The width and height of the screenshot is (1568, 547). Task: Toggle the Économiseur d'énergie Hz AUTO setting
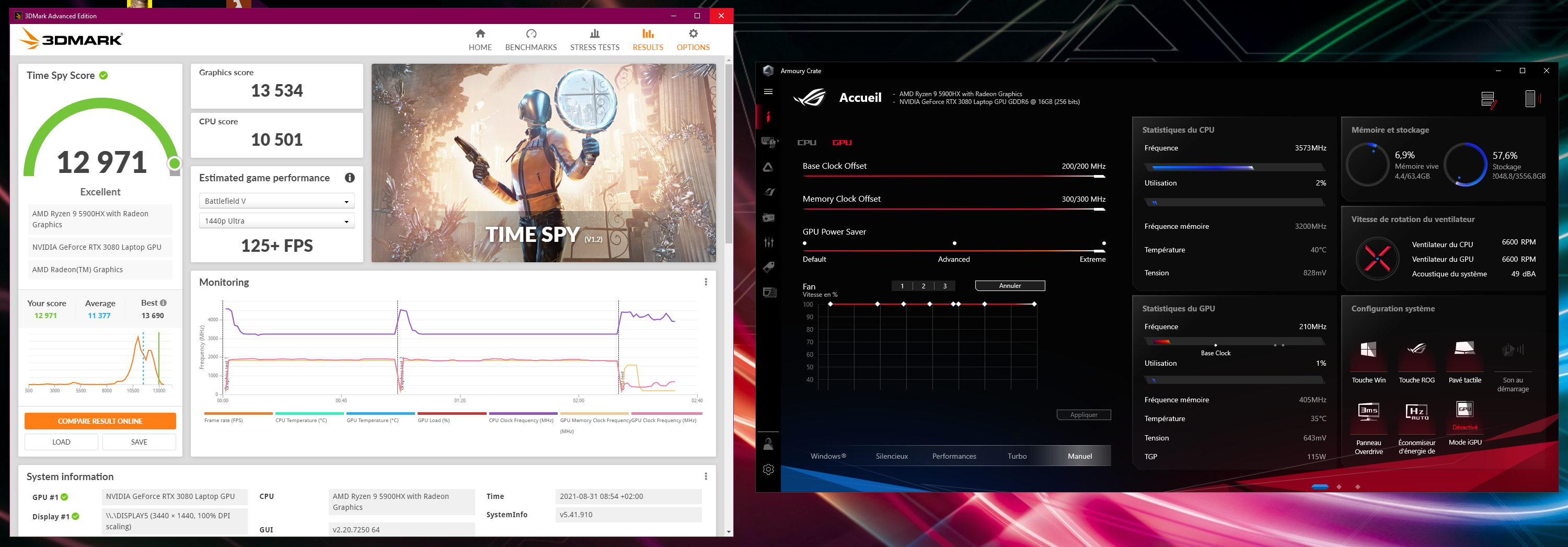[1416, 427]
